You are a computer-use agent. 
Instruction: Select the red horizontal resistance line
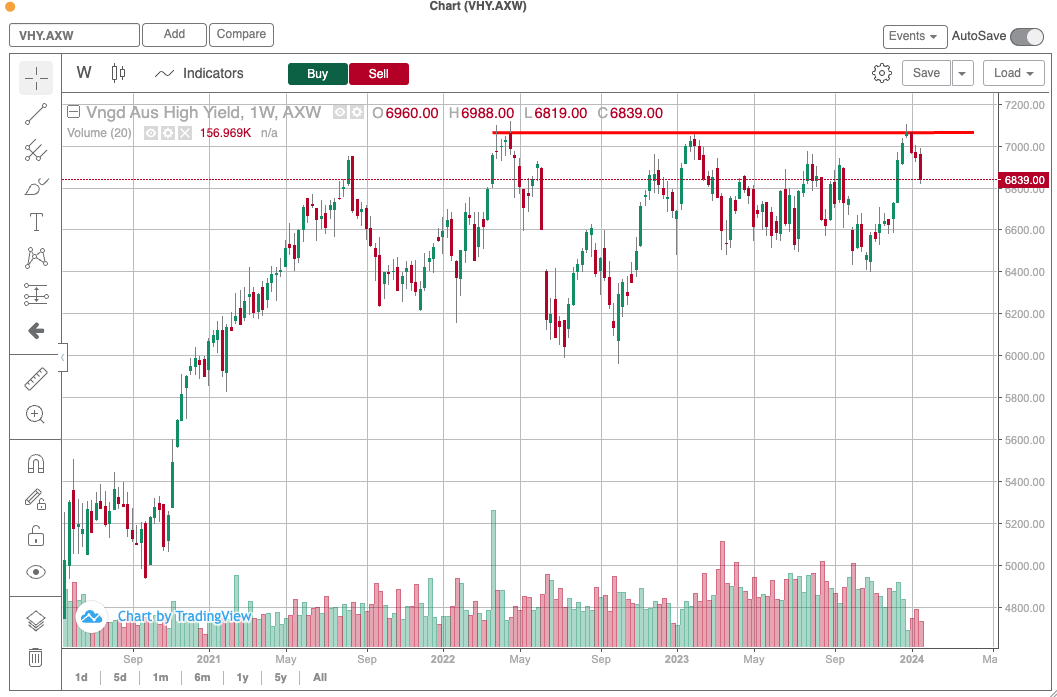click(733, 133)
